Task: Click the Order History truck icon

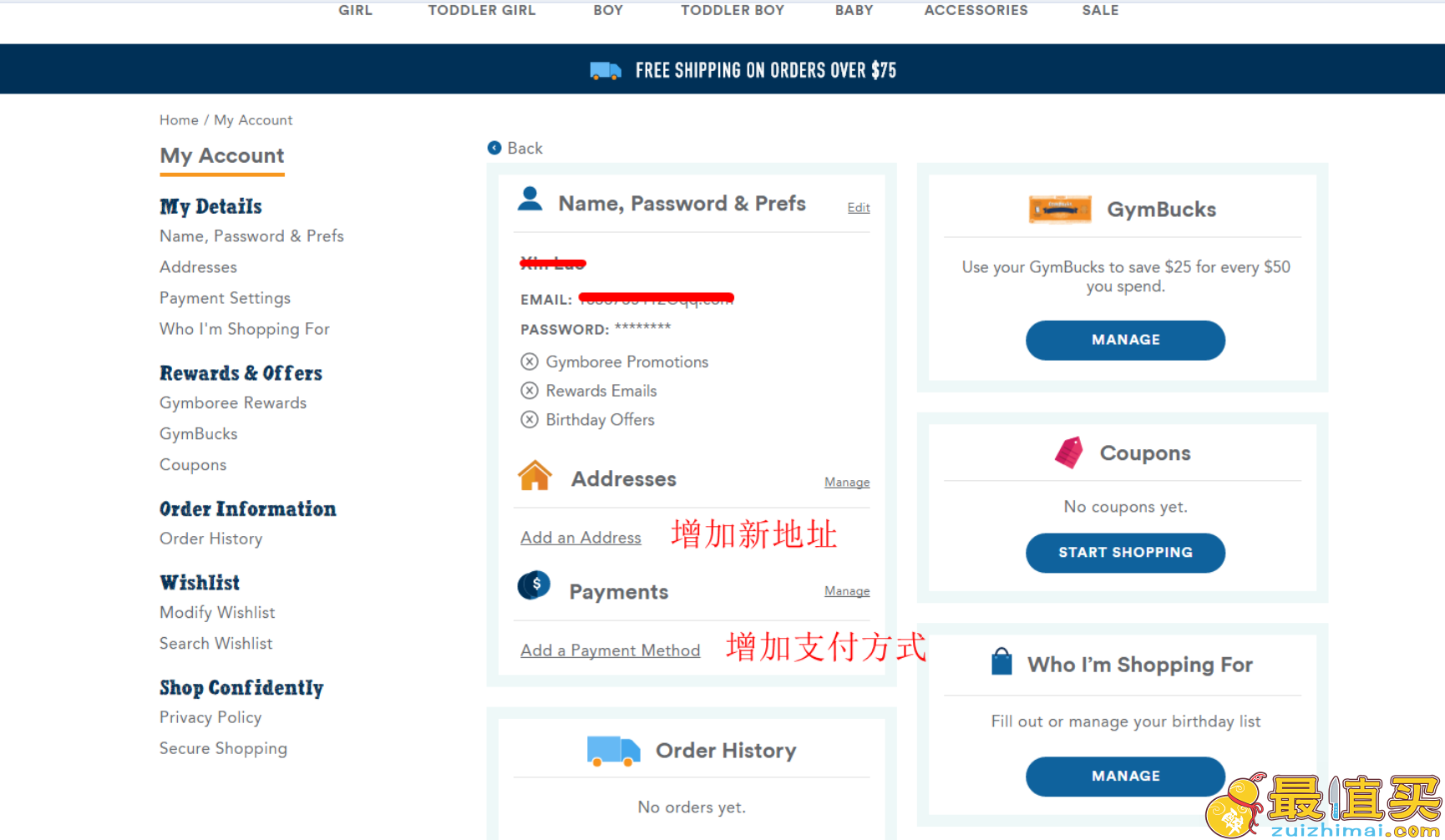Action: 614,751
